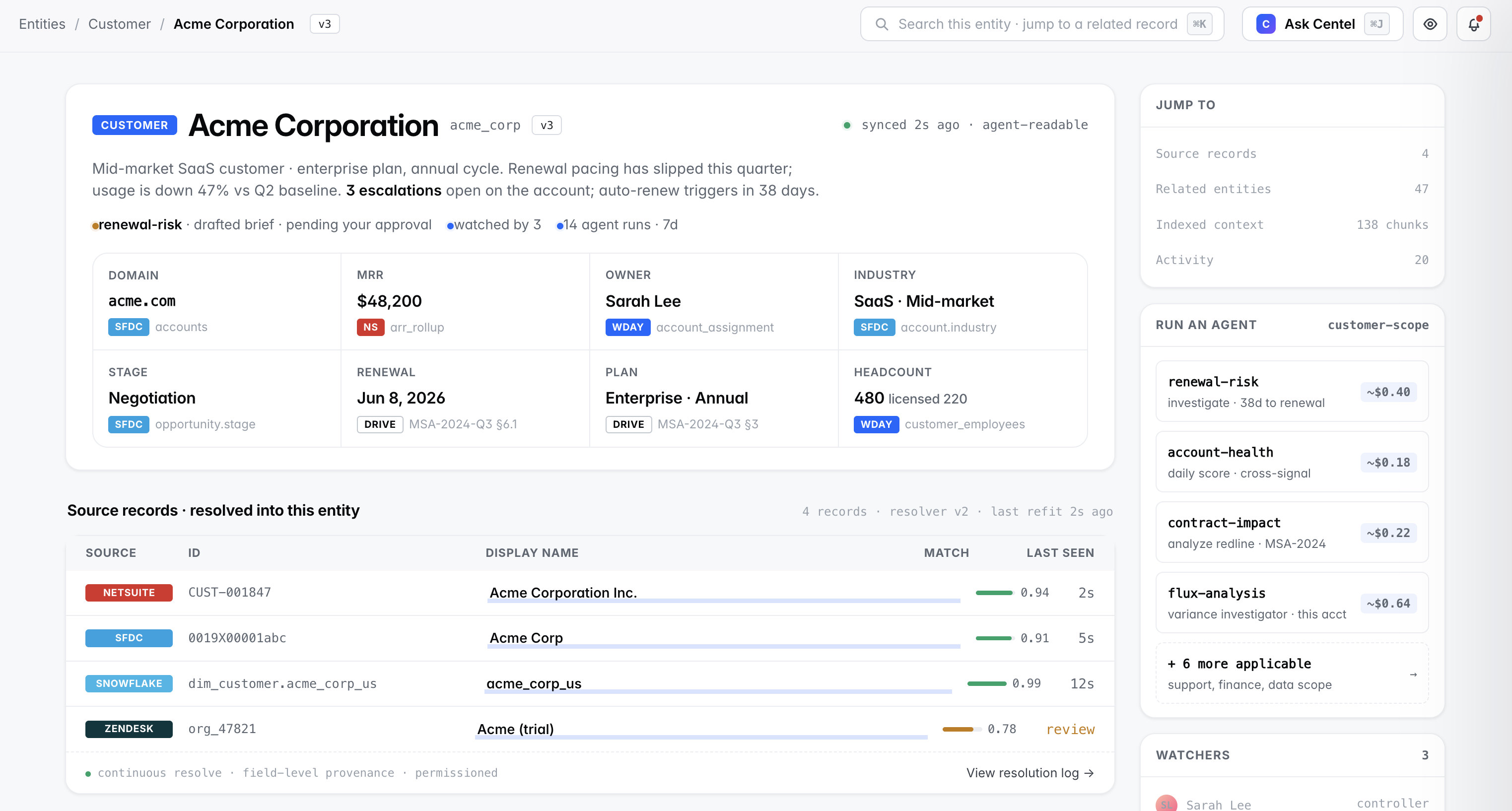1512x811 pixels.
Task: Click the WDAY badge by customer_employees
Action: tap(876, 424)
